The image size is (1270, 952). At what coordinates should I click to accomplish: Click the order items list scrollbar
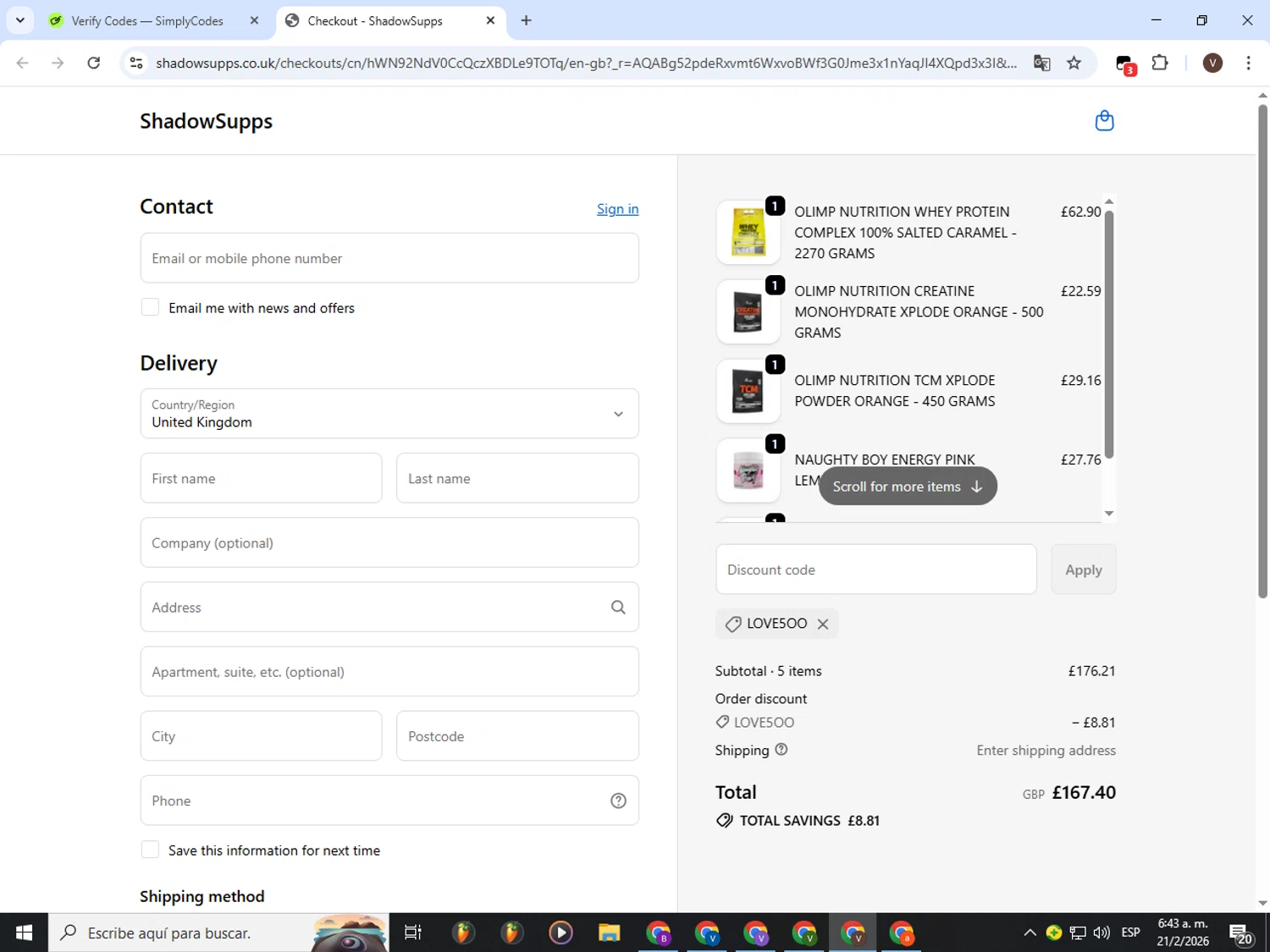[1109, 334]
